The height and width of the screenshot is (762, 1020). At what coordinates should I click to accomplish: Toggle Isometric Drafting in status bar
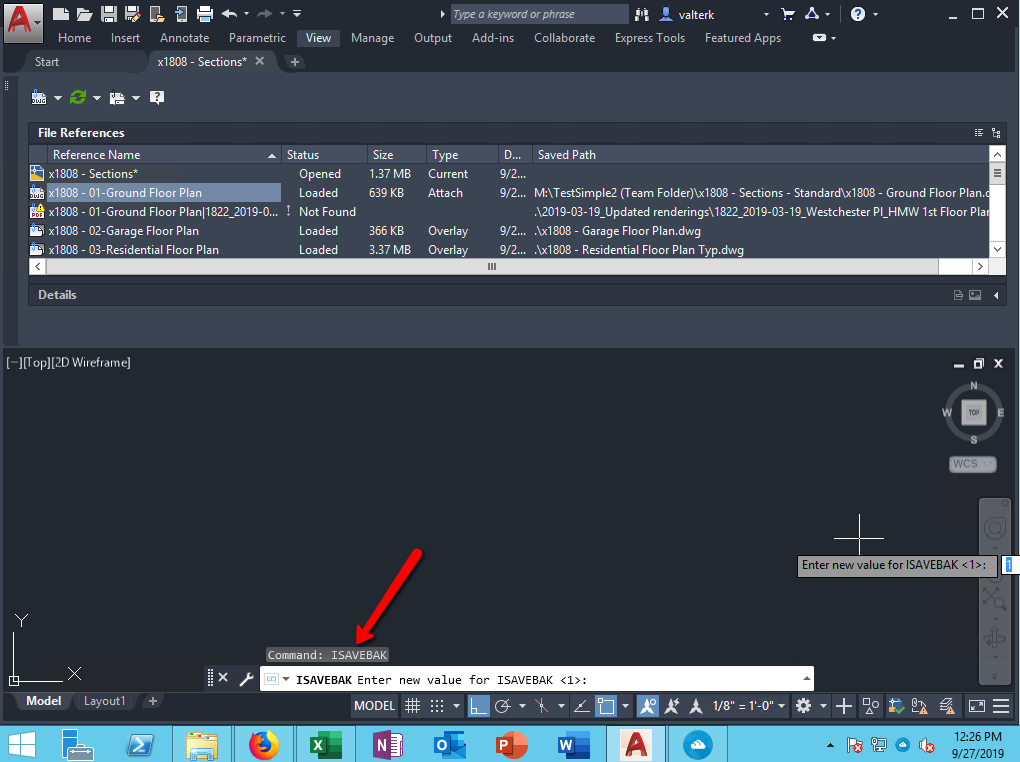[x=541, y=706]
